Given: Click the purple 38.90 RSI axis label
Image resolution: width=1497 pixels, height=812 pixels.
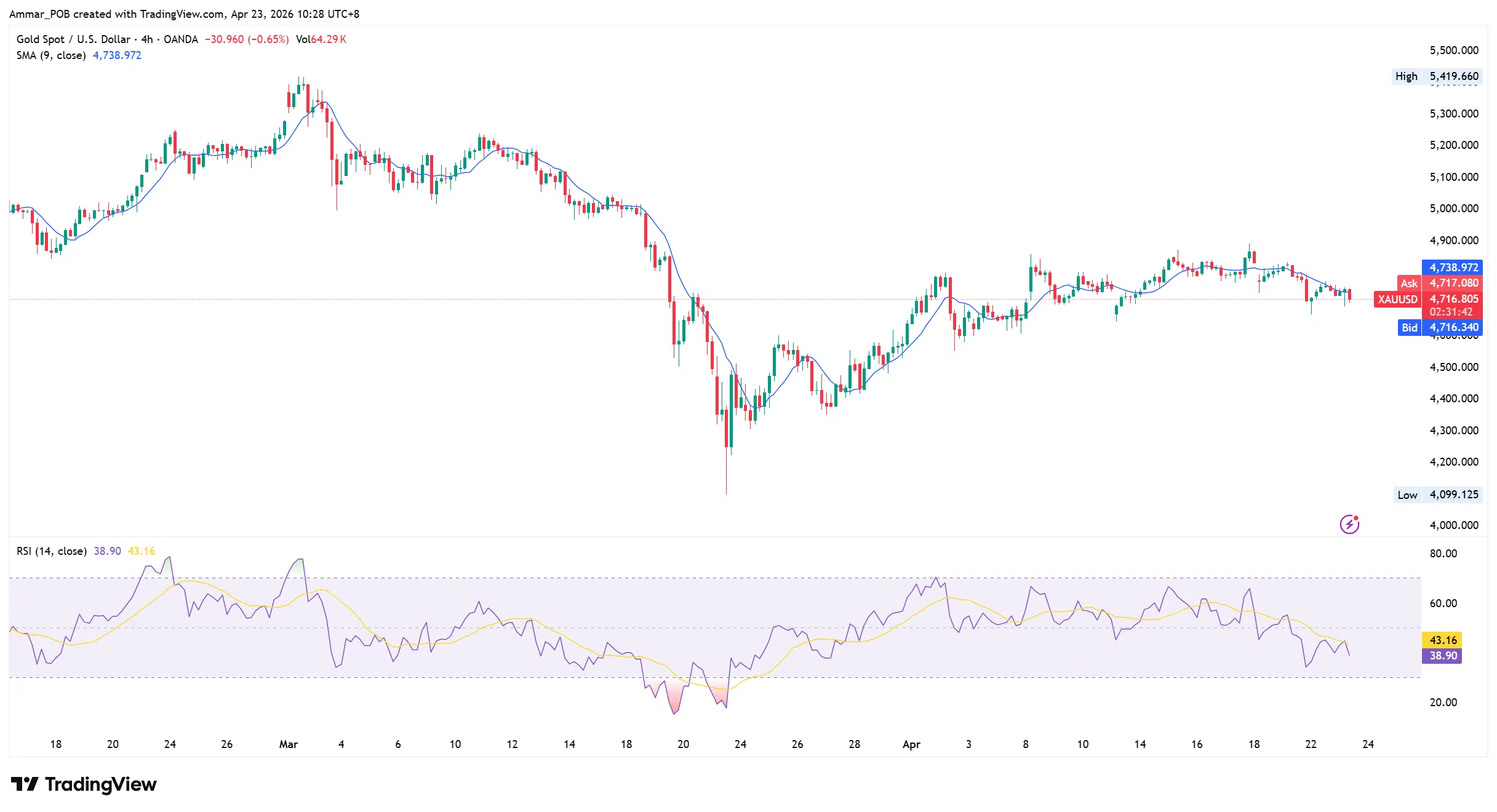Looking at the screenshot, I should [1443, 656].
